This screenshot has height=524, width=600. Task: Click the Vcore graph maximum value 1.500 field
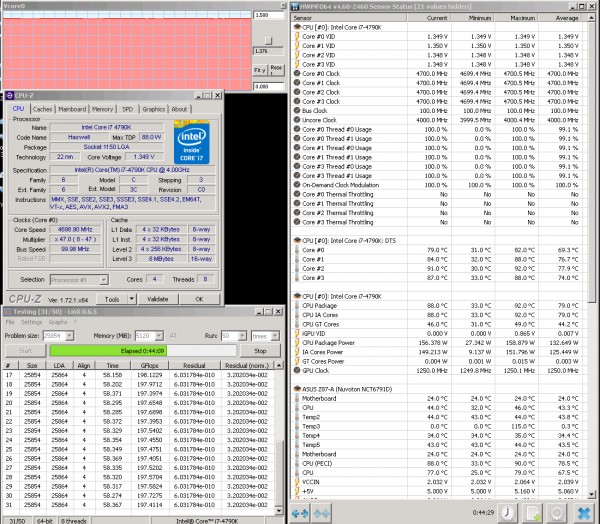click(x=268, y=15)
